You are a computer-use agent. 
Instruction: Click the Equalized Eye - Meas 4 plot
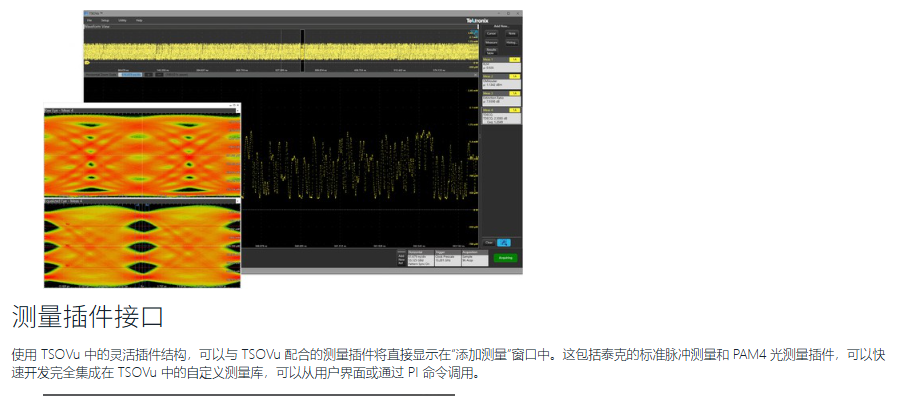coord(142,245)
